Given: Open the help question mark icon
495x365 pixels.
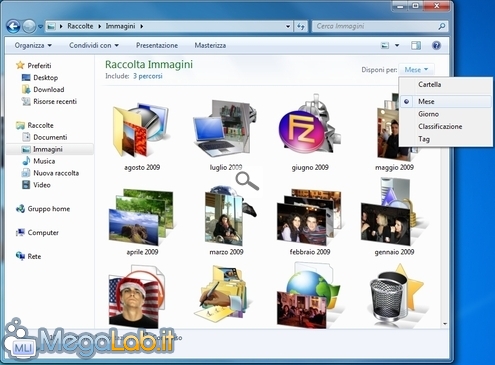Looking at the screenshot, I should point(436,45).
